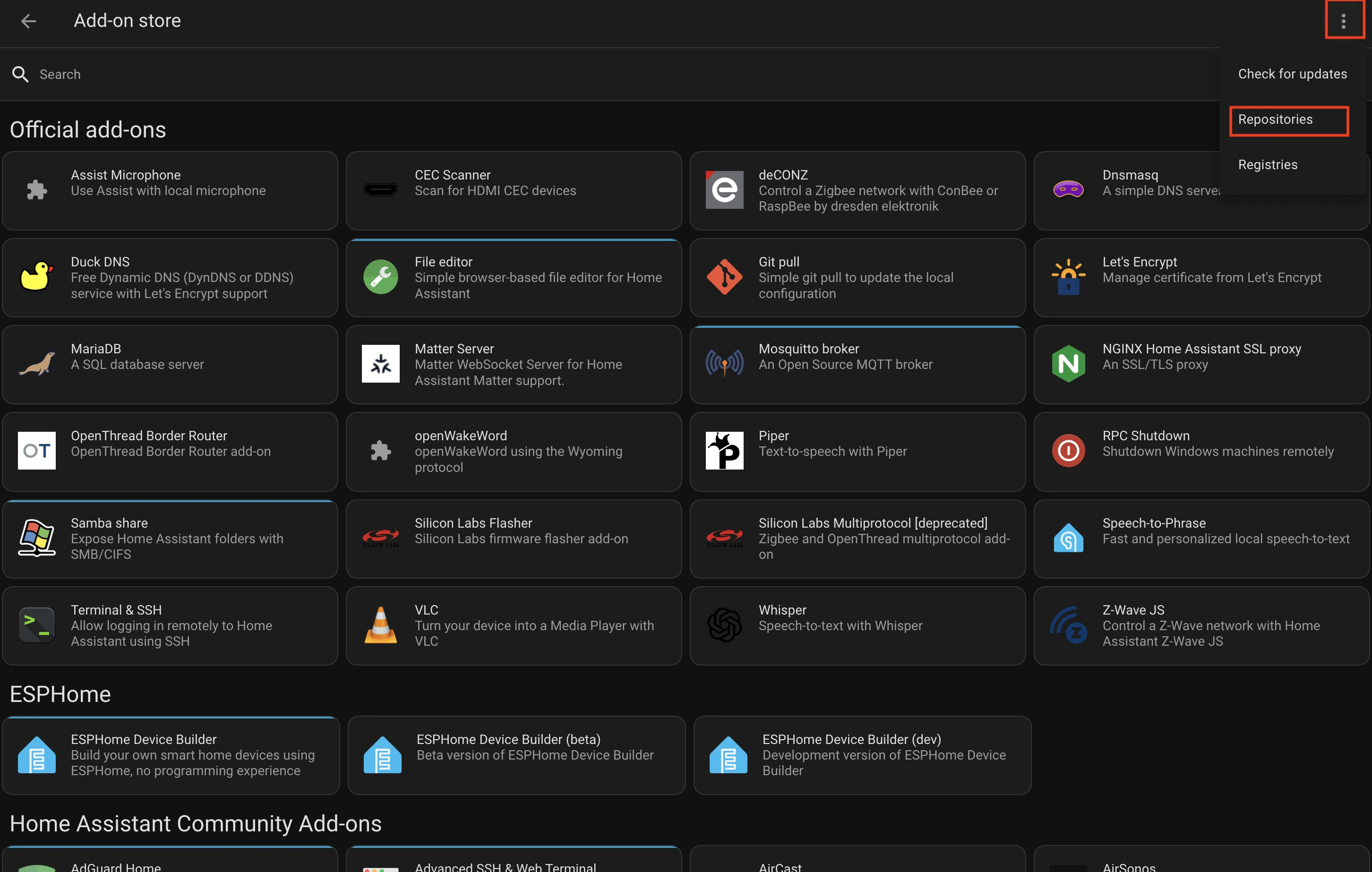Image resolution: width=1372 pixels, height=872 pixels.
Task: Click the search magnifier icon
Action: 20,75
